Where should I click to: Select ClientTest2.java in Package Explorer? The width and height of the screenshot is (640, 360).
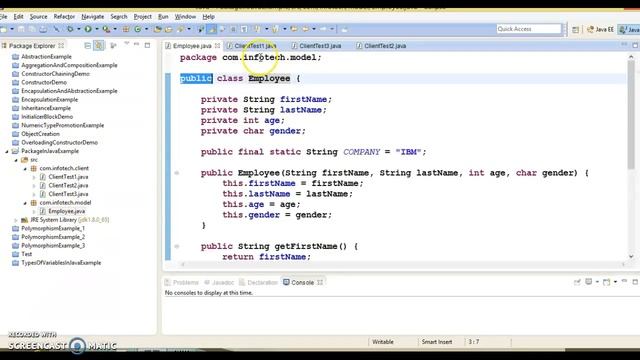click(x=68, y=186)
